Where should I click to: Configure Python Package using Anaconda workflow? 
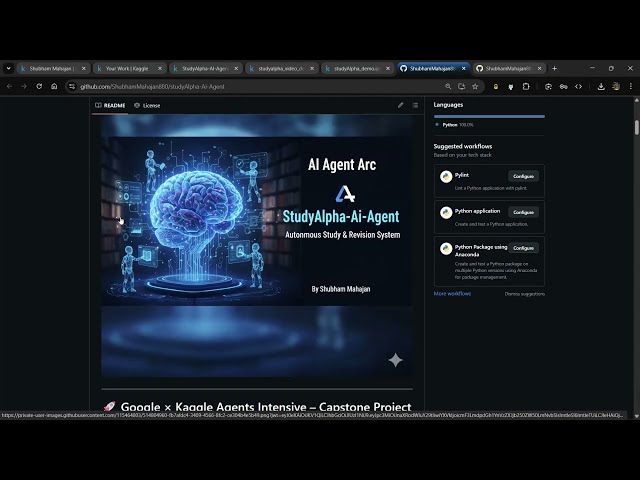tap(523, 248)
